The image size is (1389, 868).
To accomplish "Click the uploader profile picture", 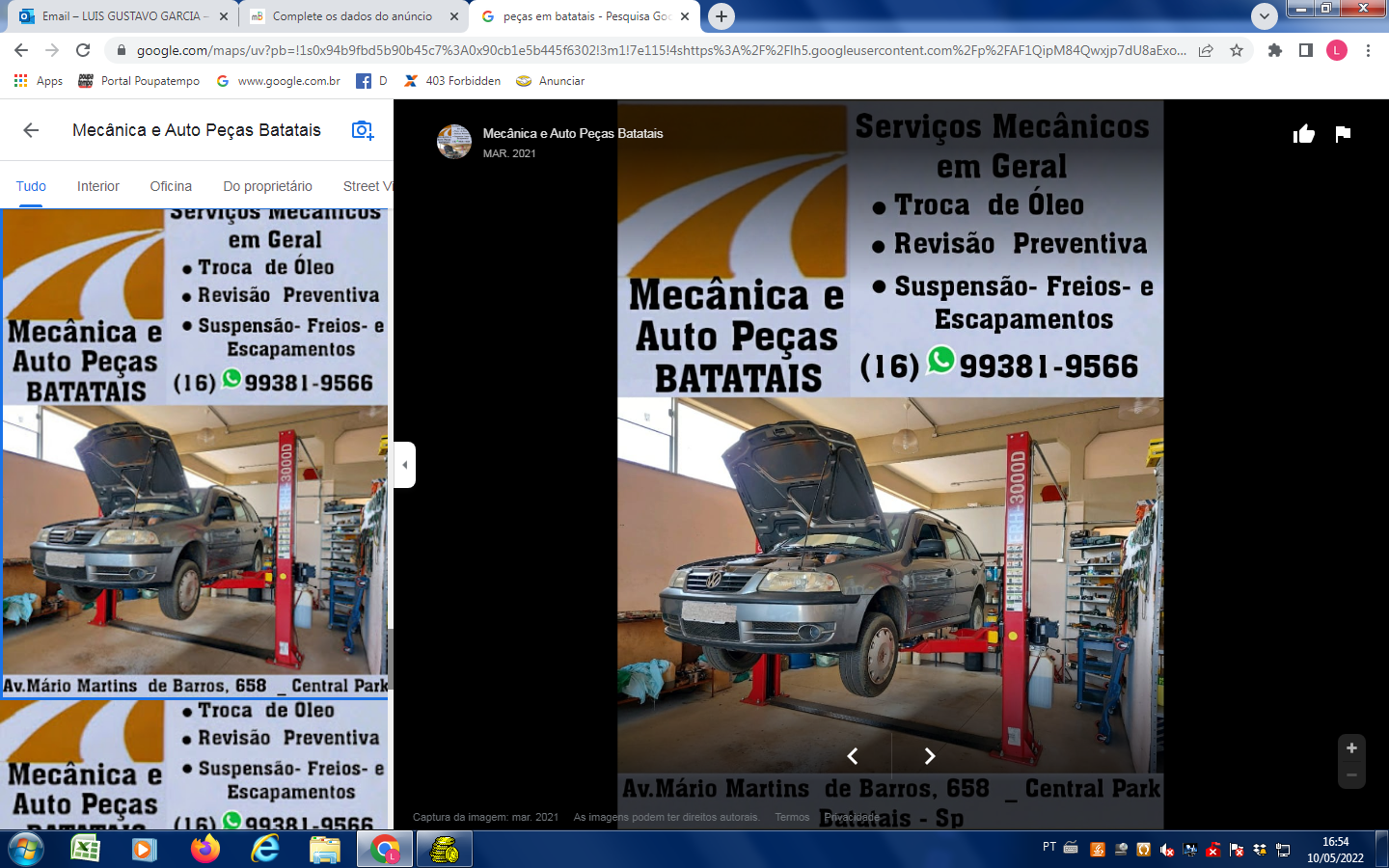I will [x=454, y=142].
